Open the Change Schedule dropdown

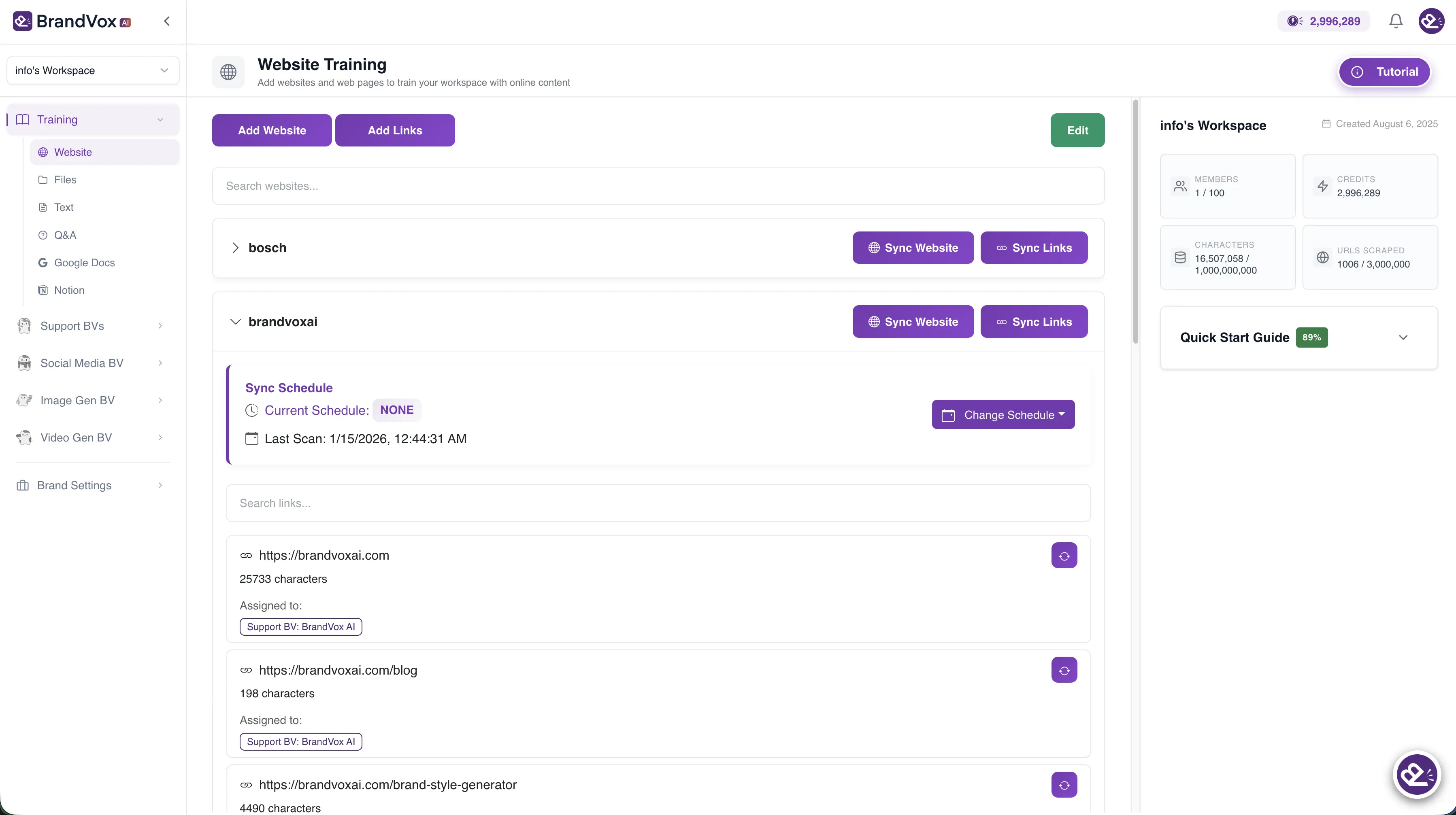pyautogui.click(x=1003, y=415)
